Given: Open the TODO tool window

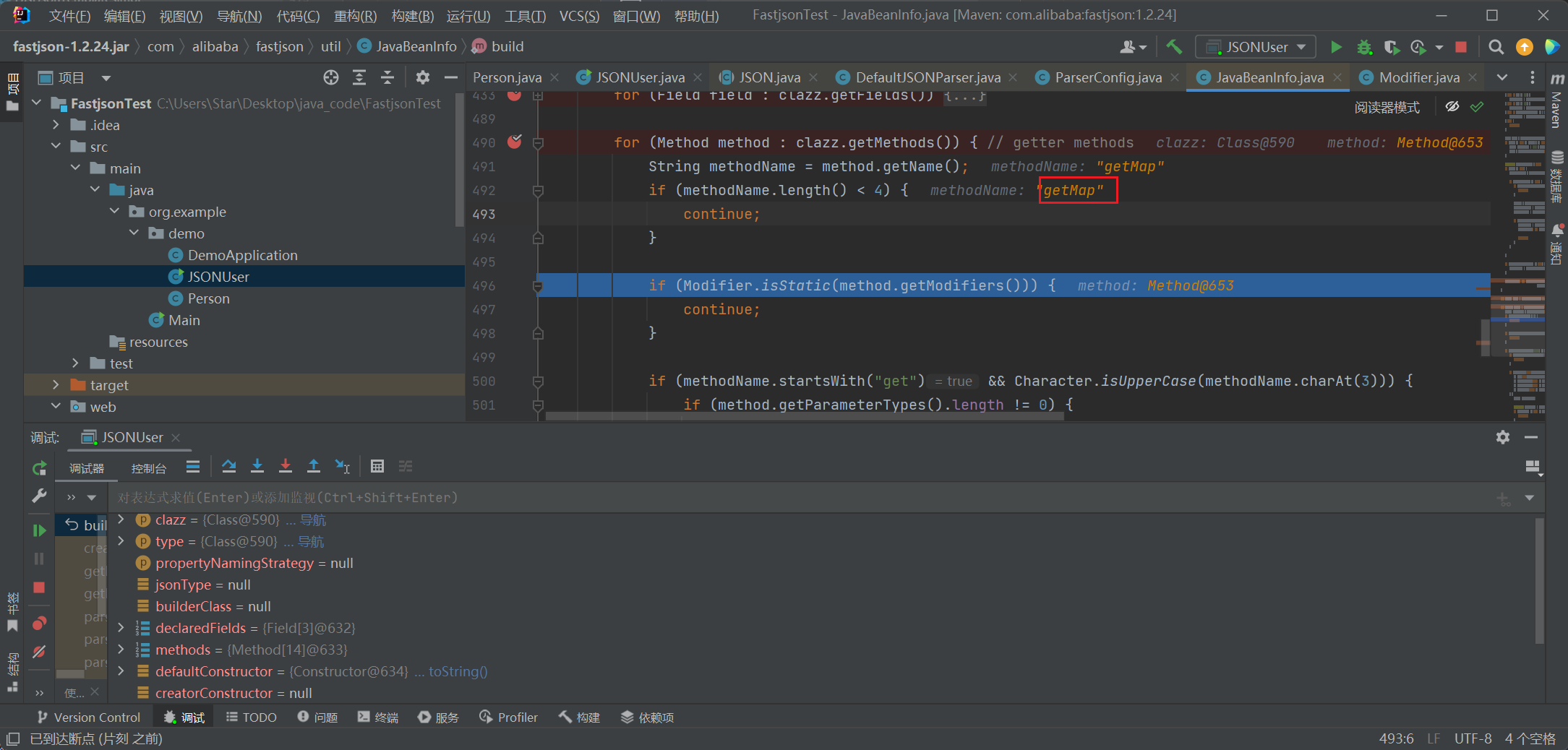Looking at the screenshot, I should 252,717.
